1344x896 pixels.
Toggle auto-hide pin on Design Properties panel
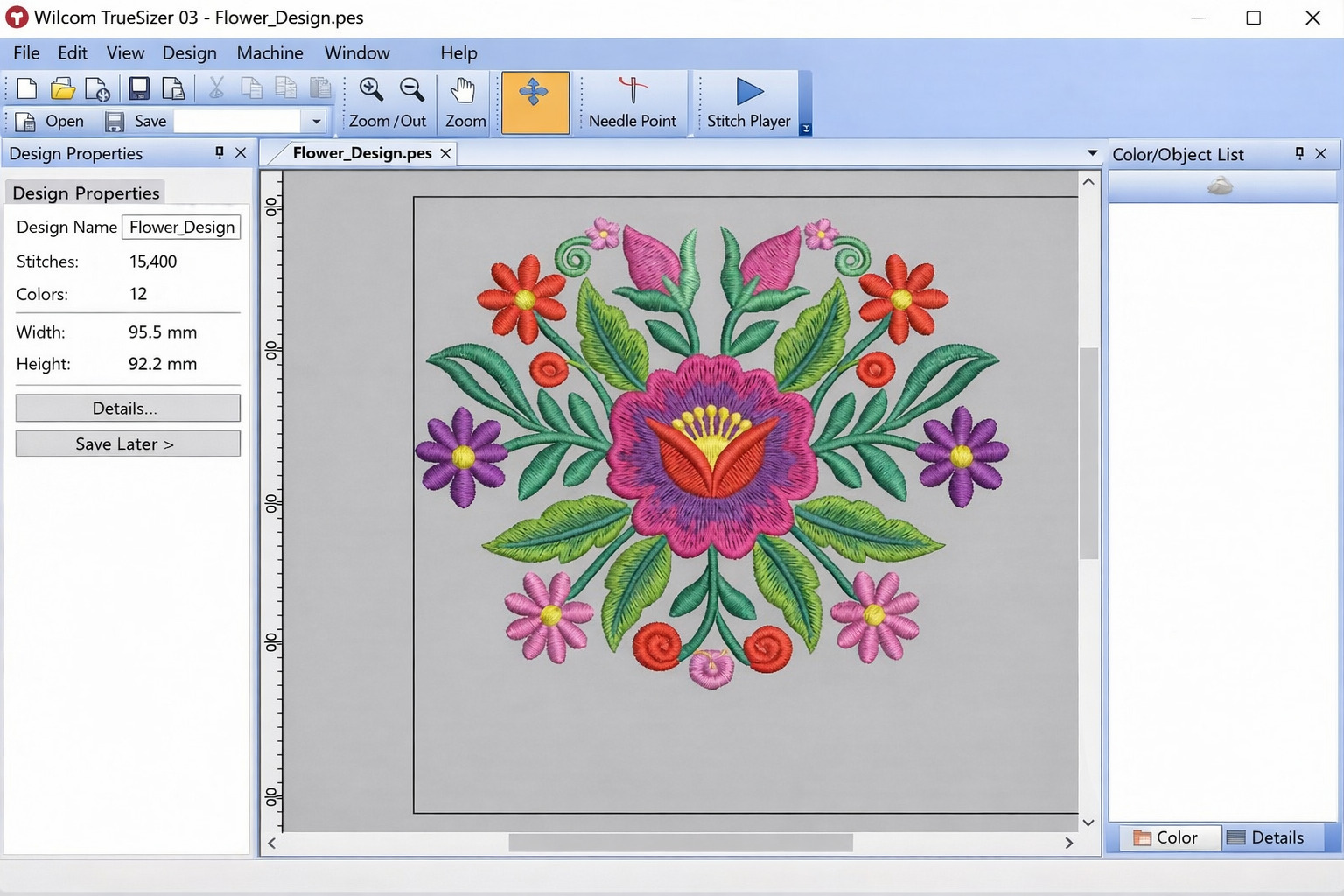click(219, 153)
